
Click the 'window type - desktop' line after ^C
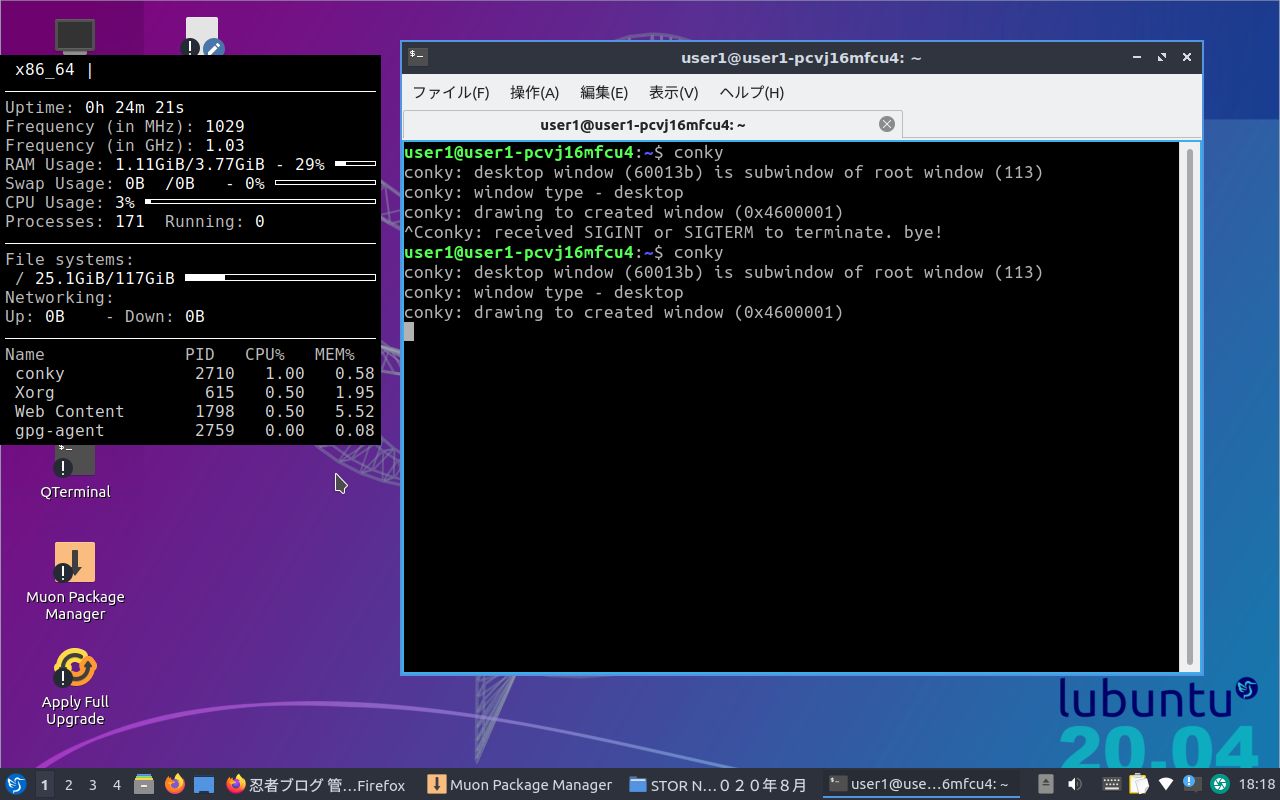pyautogui.click(x=544, y=292)
